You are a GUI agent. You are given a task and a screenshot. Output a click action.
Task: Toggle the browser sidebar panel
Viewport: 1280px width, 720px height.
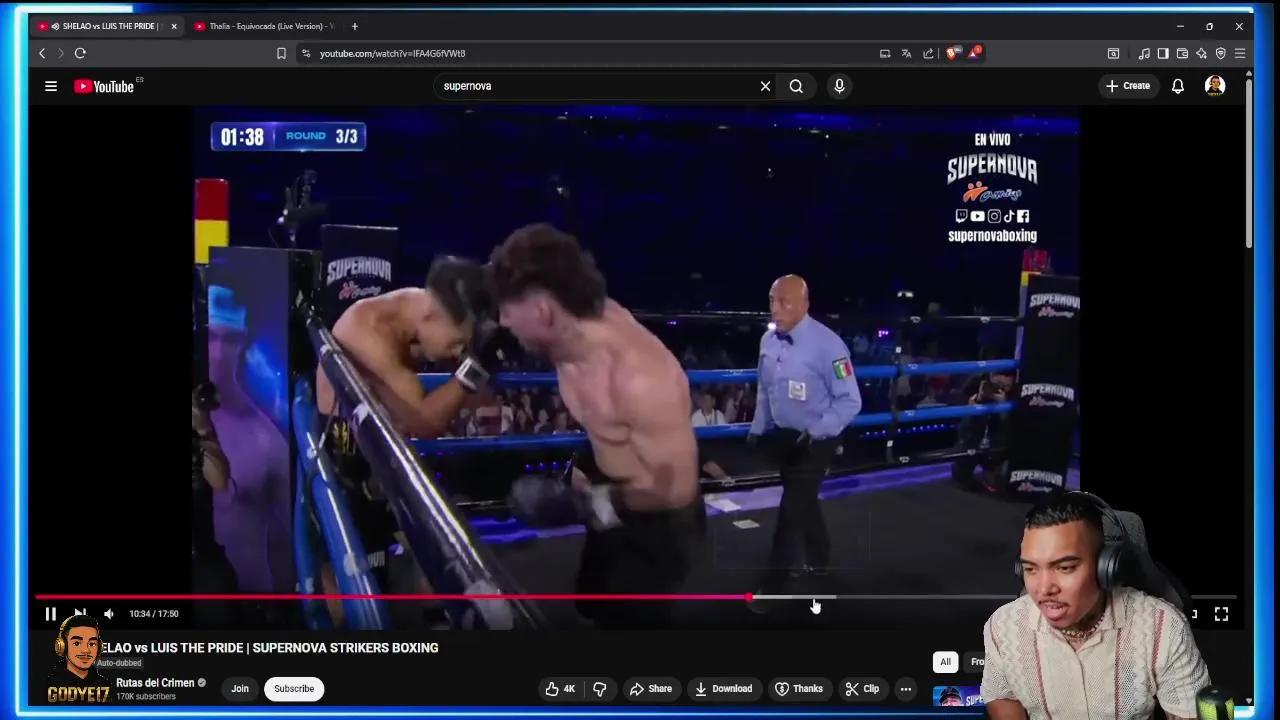1163,53
